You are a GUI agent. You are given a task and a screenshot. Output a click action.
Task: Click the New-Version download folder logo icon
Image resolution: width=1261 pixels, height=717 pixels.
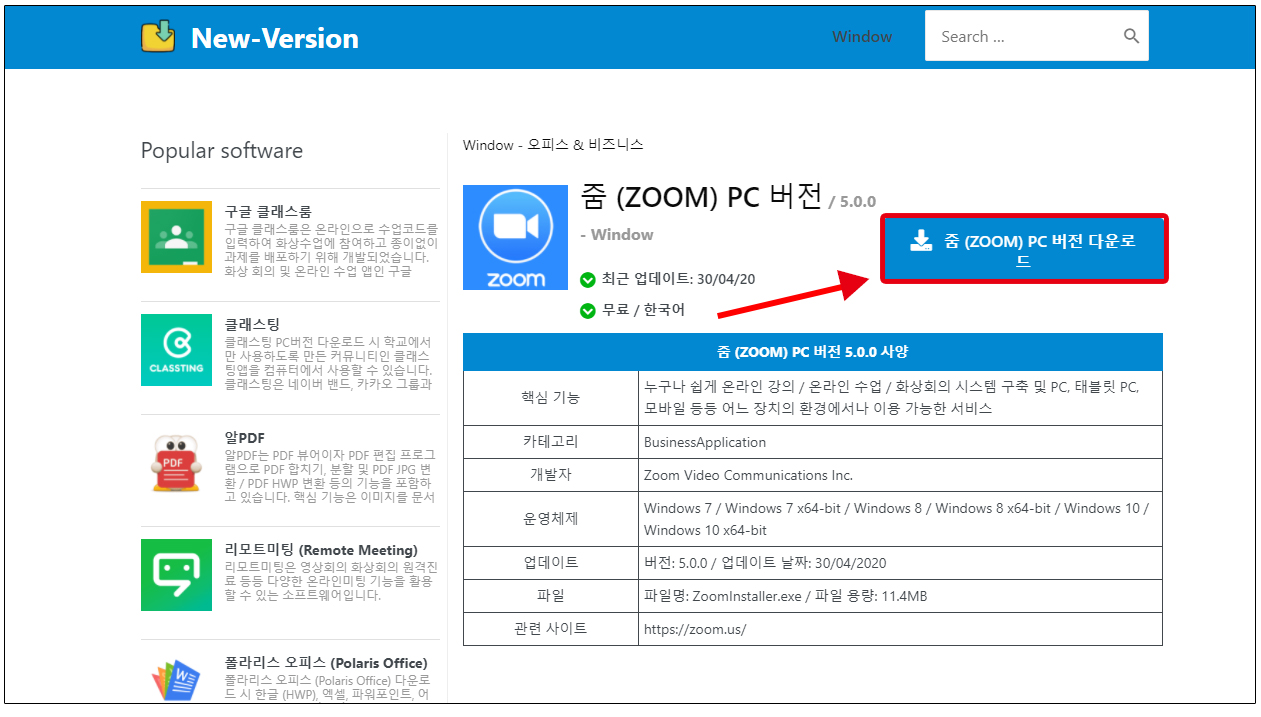pyautogui.click(x=158, y=37)
